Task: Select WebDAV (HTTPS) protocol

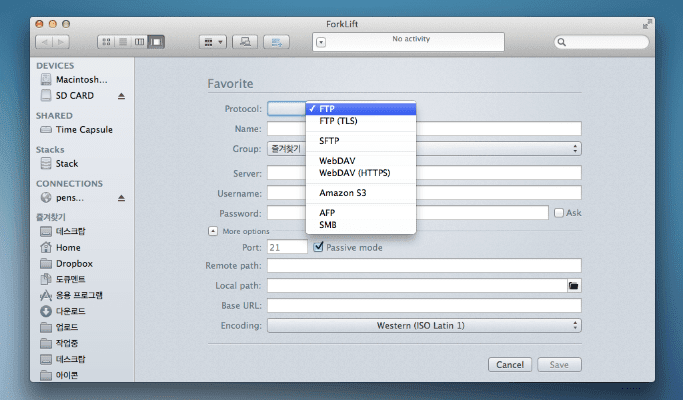Action: (x=361, y=173)
